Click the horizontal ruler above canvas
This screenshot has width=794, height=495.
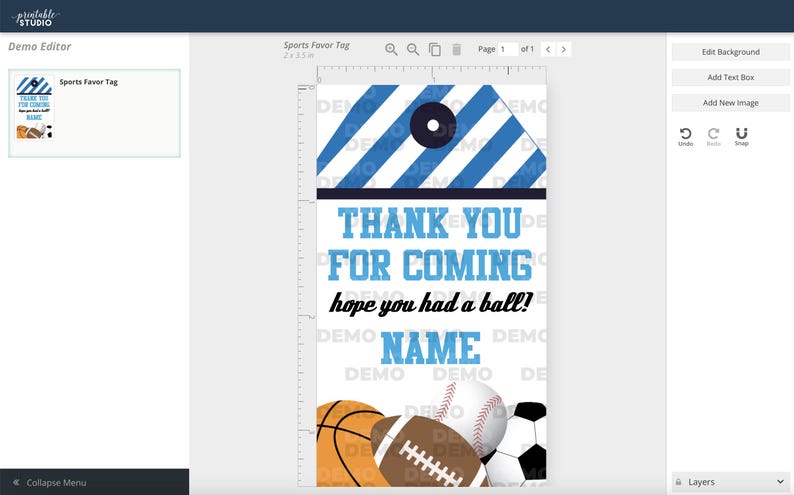coord(431,75)
